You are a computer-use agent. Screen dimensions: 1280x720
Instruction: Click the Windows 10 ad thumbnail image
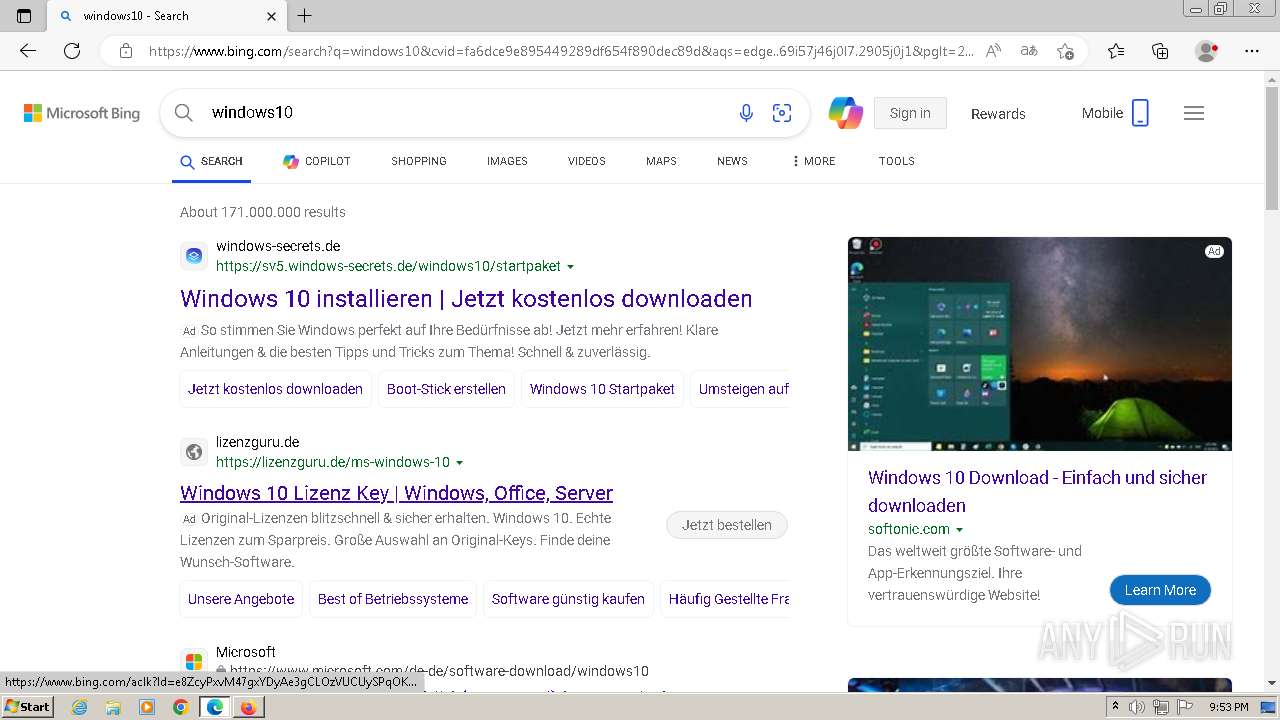click(1040, 344)
